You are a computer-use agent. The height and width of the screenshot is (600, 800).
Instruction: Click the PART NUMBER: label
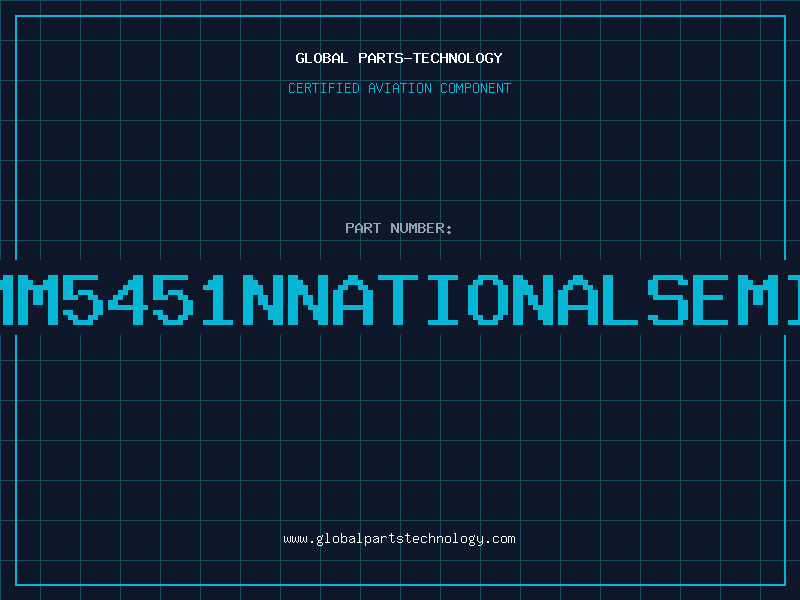pos(399,228)
